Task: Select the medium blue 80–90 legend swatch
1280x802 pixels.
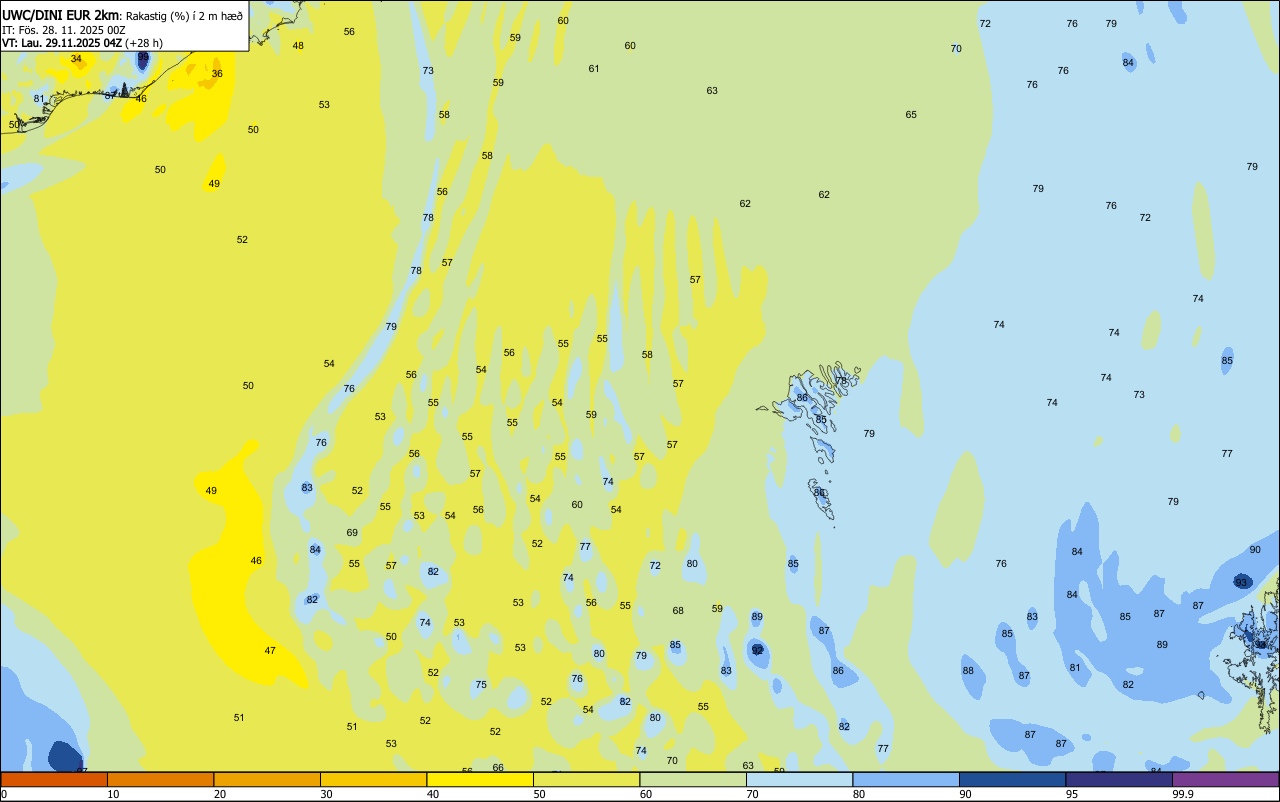Action: tap(906, 779)
